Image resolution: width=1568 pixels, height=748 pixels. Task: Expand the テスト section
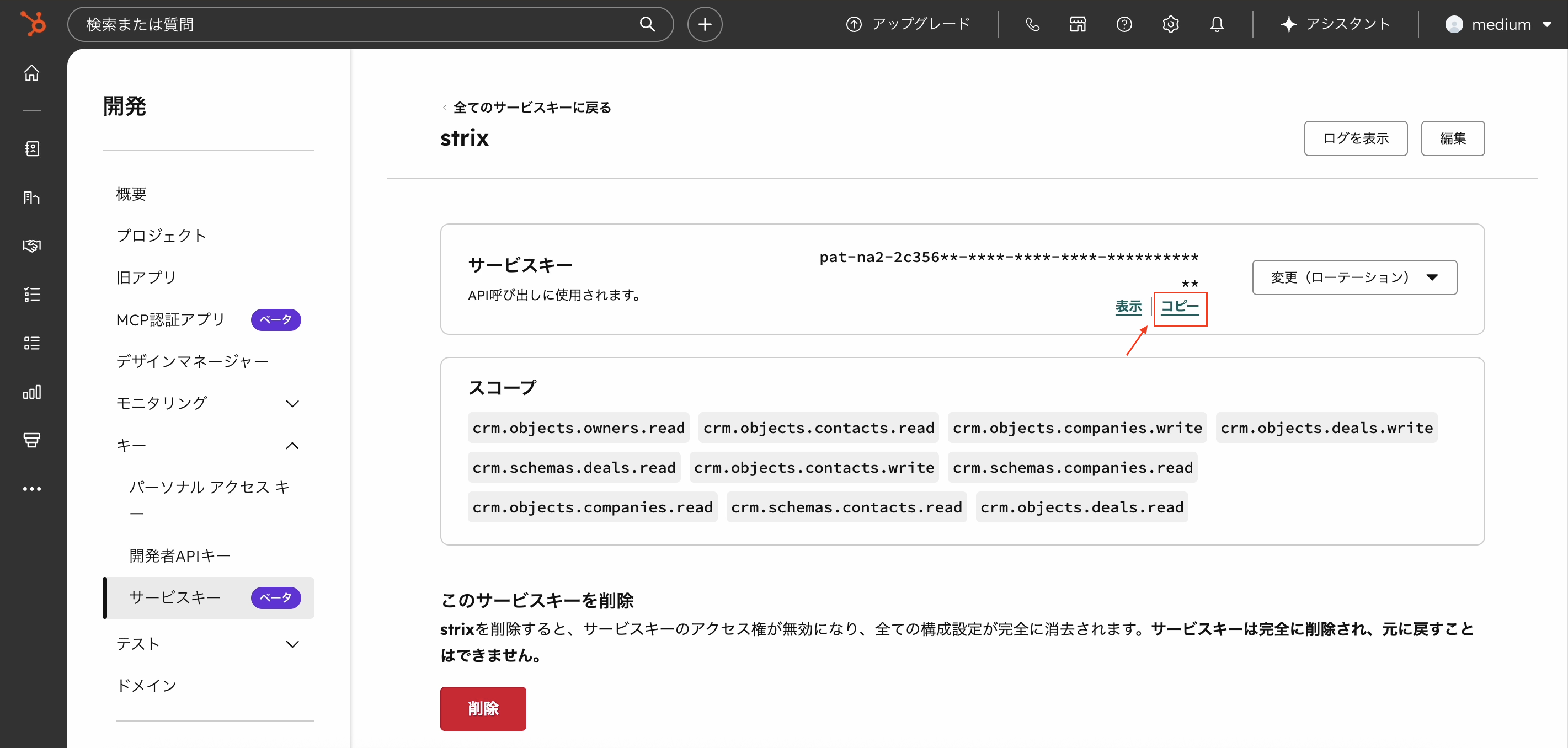click(x=208, y=643)
